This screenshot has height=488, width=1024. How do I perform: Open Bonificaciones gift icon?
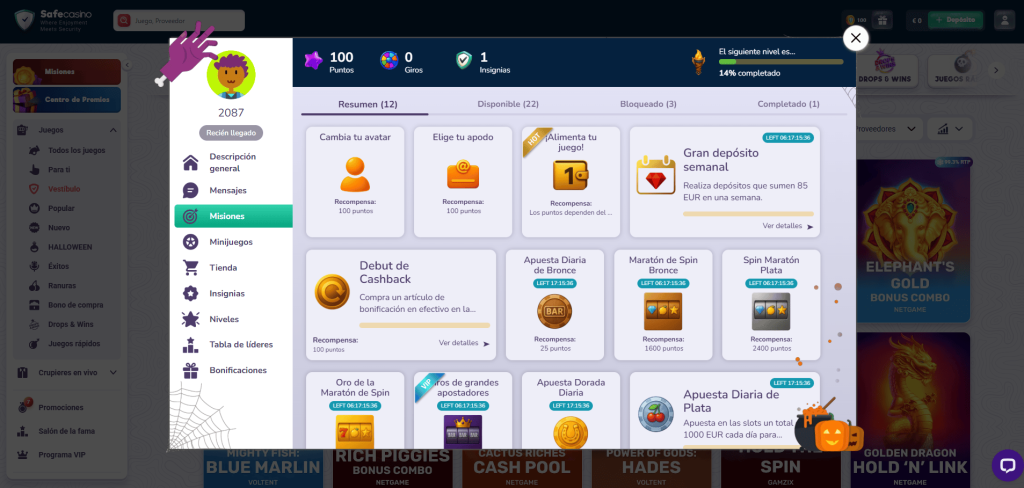190,370
